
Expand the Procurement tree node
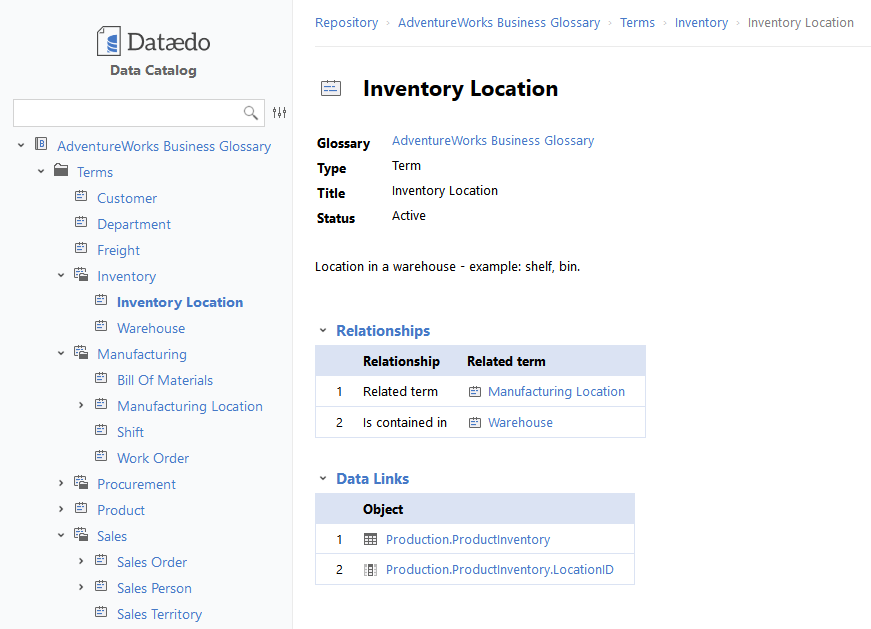pos(61,484)
